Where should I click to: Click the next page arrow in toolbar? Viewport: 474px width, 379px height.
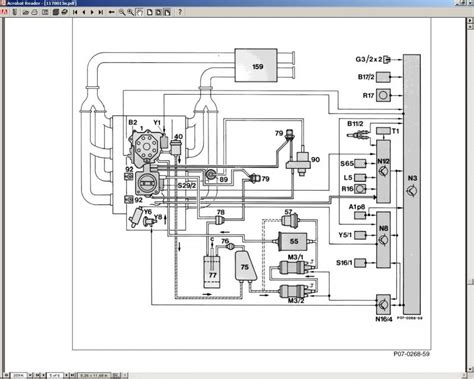[92, 12]
